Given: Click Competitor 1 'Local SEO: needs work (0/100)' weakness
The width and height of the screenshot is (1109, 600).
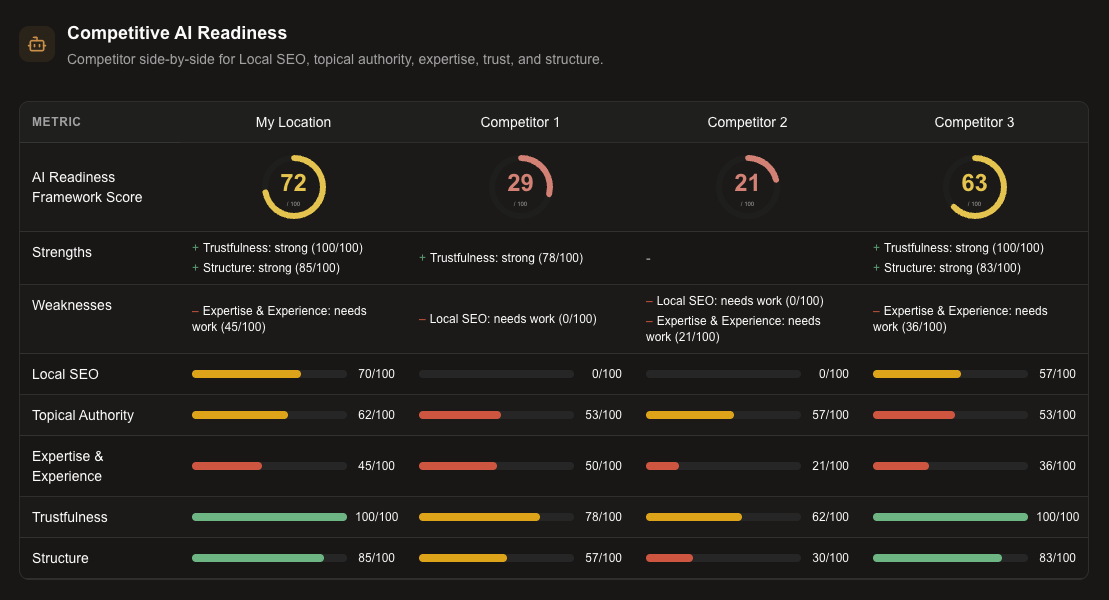Looking at the screenshot, I should [508, 319].
